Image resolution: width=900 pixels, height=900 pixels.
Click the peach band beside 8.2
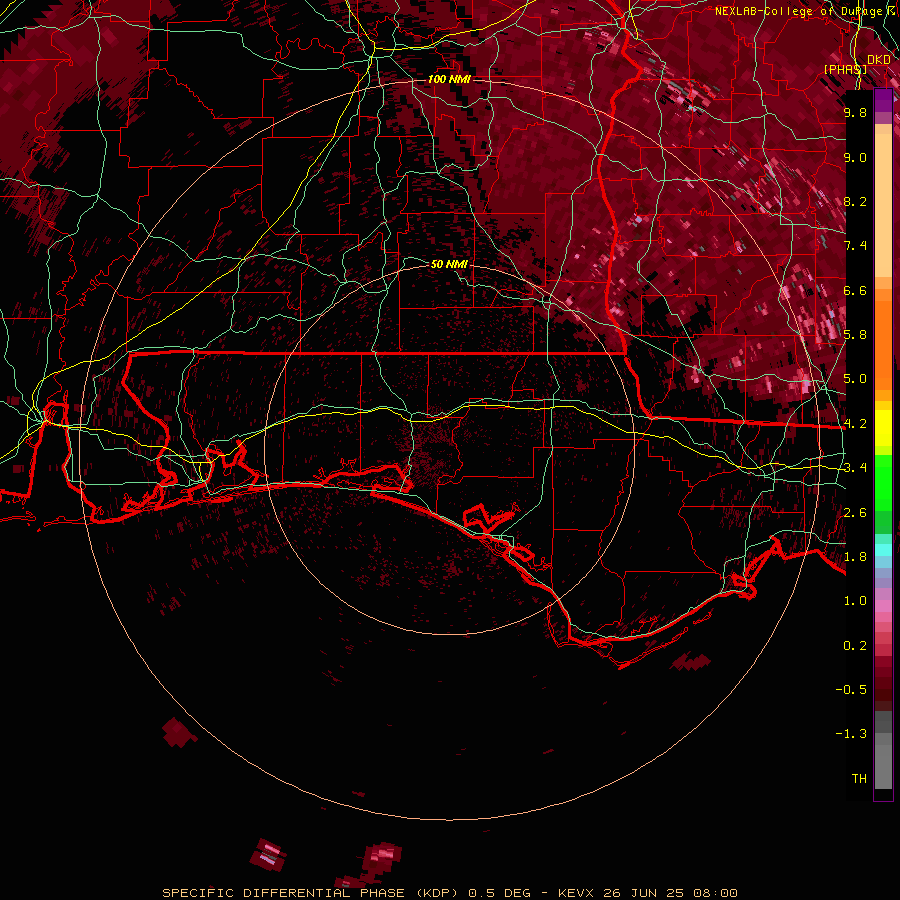(x=883, y=205)
